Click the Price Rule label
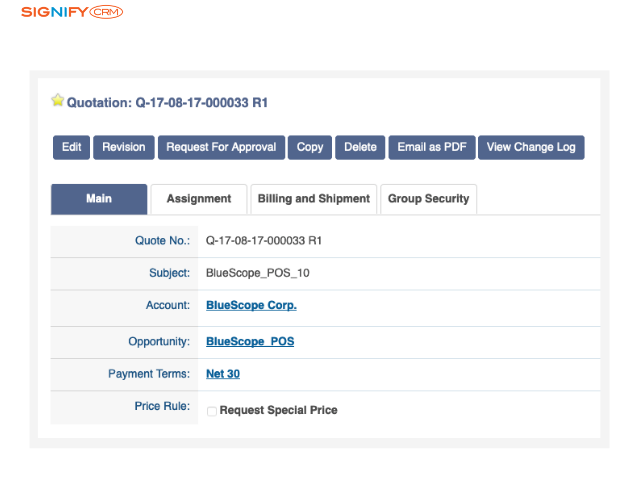The width and height of the screenshot is (626, 499). (162, 406)
